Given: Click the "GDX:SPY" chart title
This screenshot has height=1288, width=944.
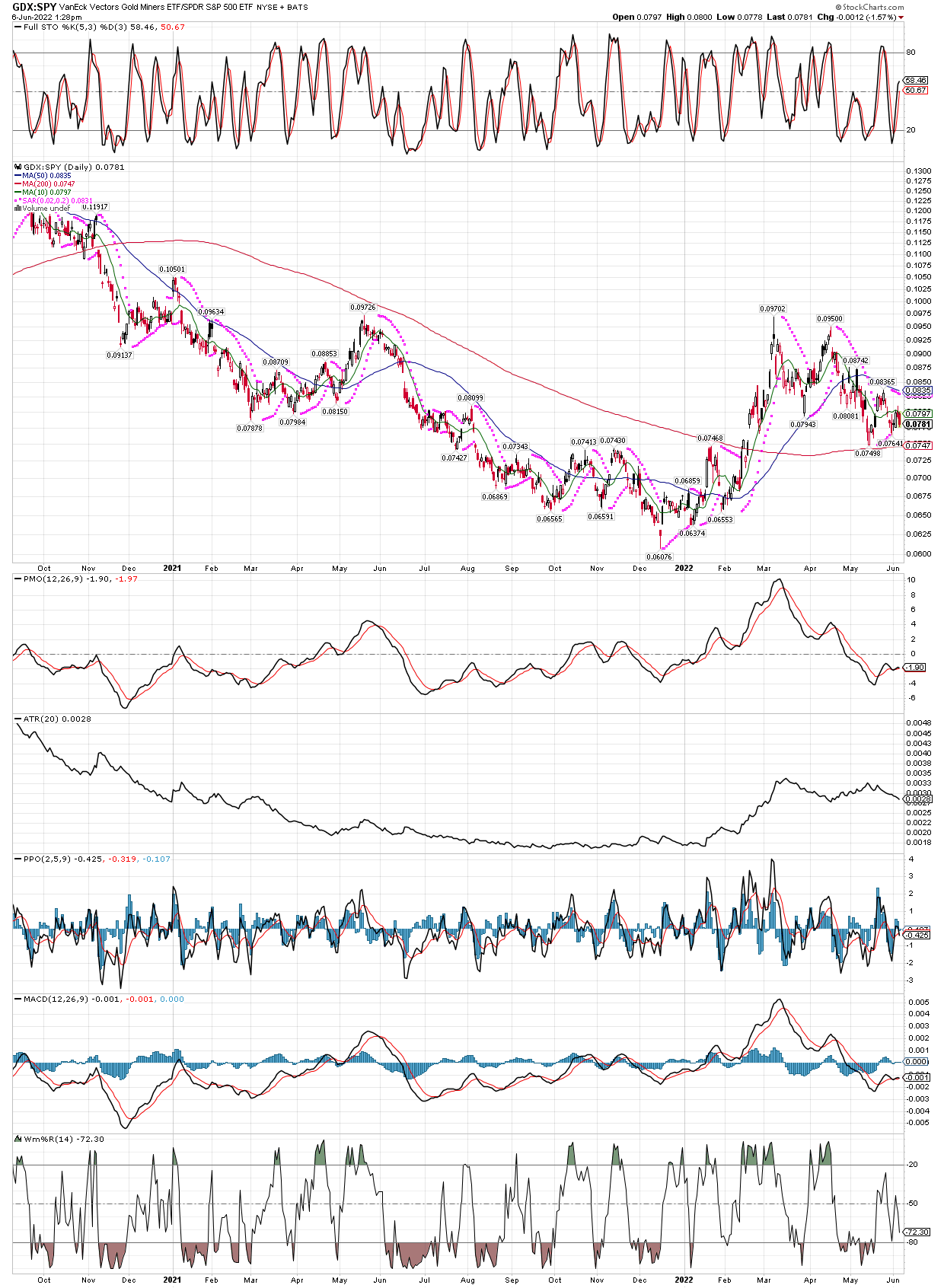Looking at the screenshot, I should [x=34, y=7].
